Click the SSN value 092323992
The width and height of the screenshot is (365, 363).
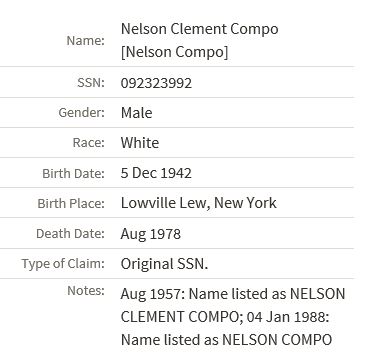(x=156, y=83)
